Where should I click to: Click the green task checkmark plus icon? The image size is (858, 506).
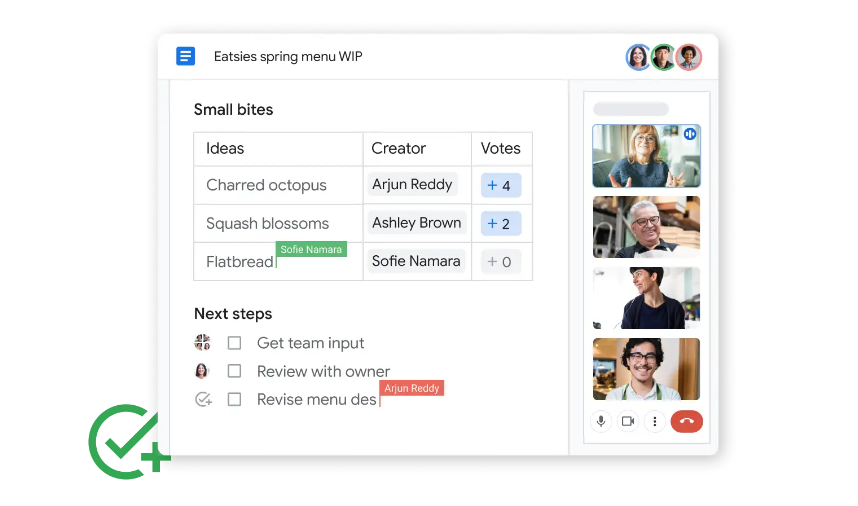click(x=128, y=441)
